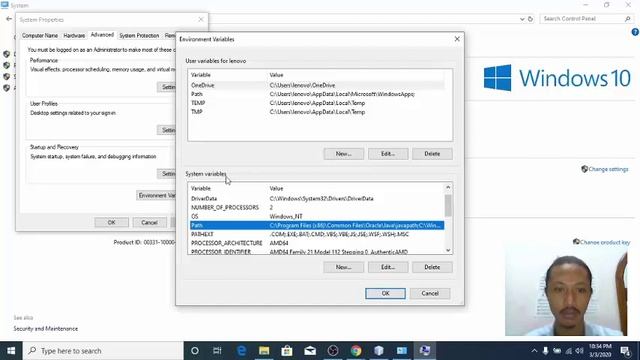Open Task View on the taskbar
The height and width of the screenshot is (360, 640).
[217, 351]
